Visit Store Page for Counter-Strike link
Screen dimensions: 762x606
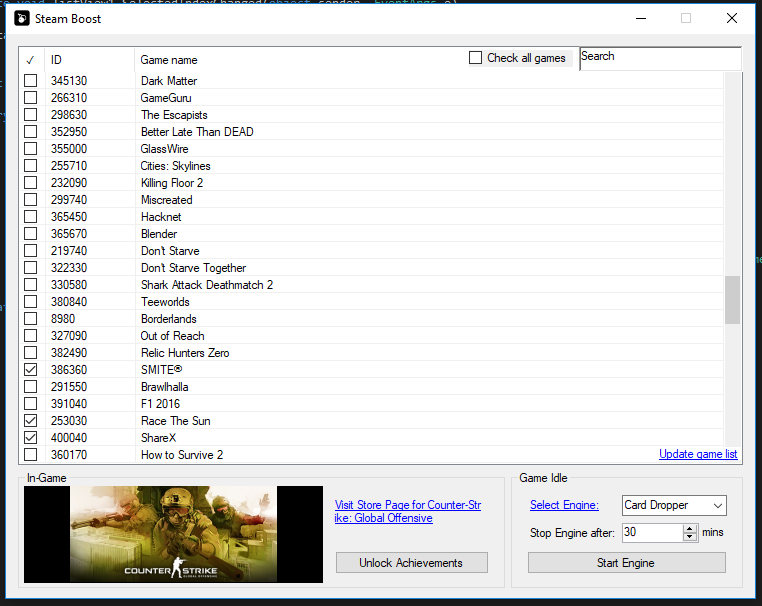click(x=408, y=511)
